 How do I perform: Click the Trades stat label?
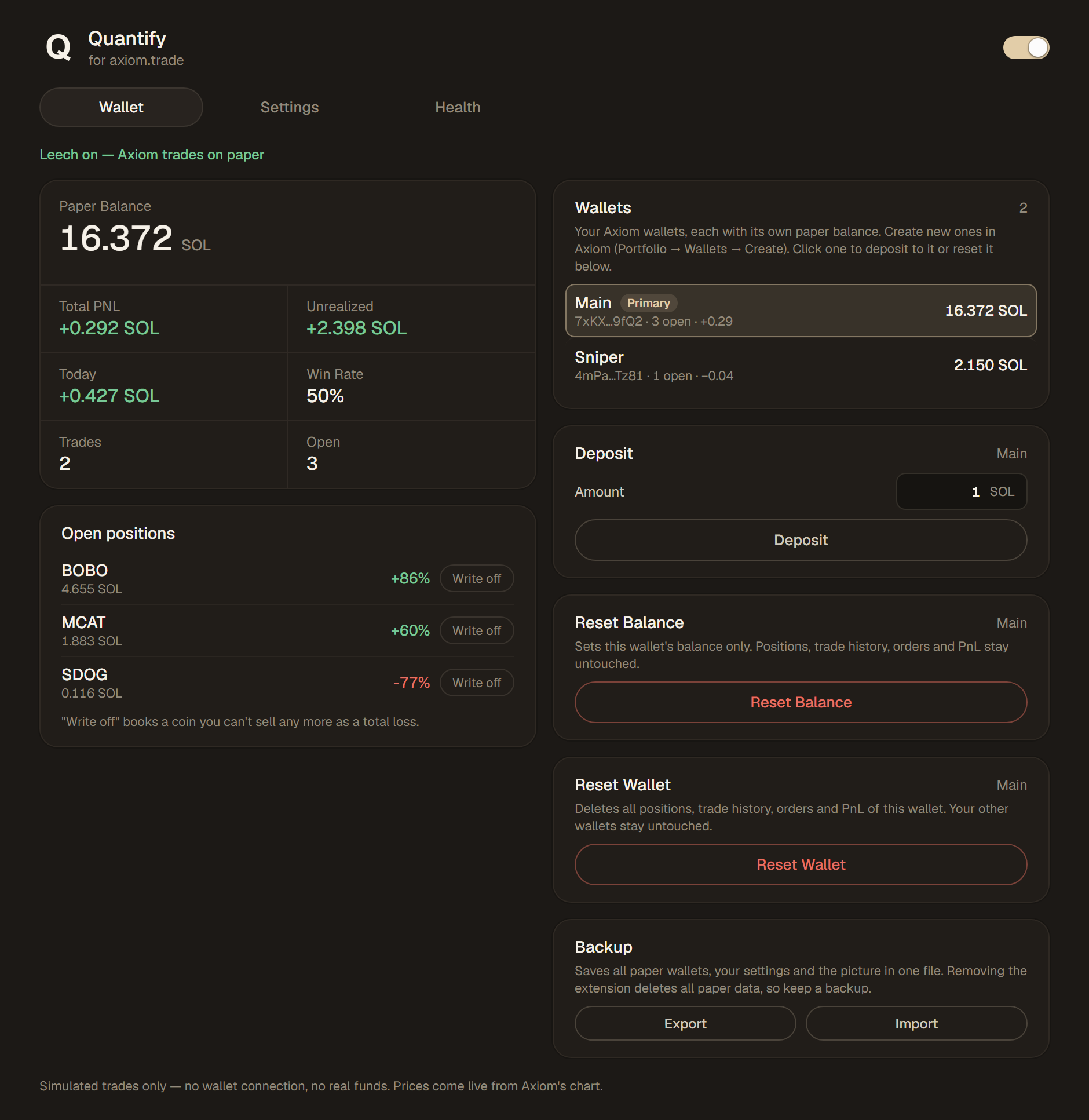coord(80,442)
